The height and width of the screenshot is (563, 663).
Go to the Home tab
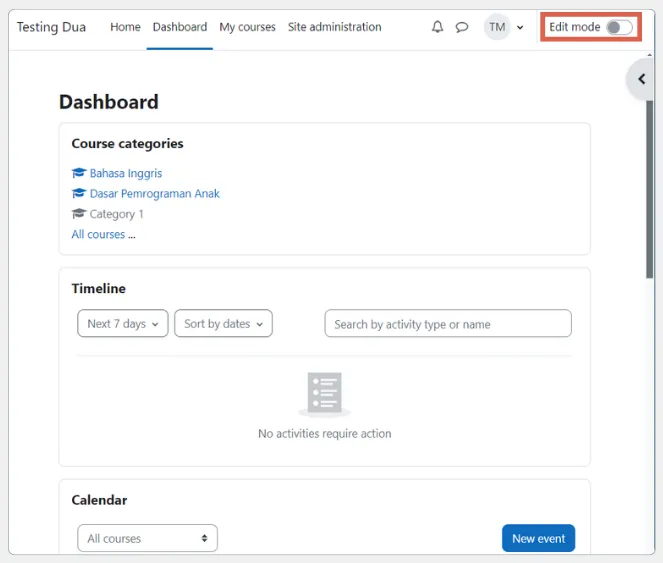tap(125, 27)
